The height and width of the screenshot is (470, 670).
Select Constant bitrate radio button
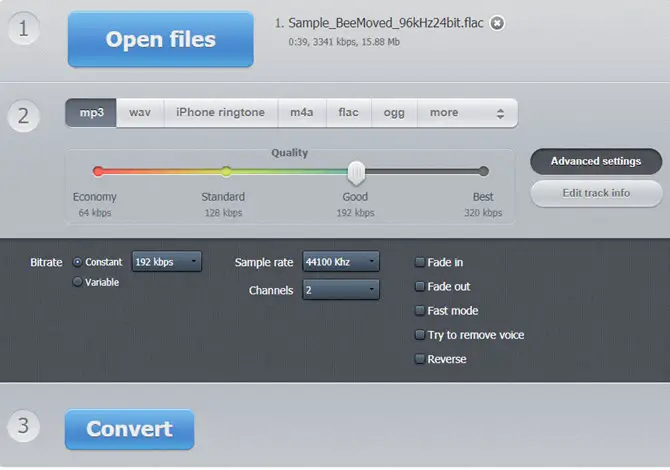point(77,262)
